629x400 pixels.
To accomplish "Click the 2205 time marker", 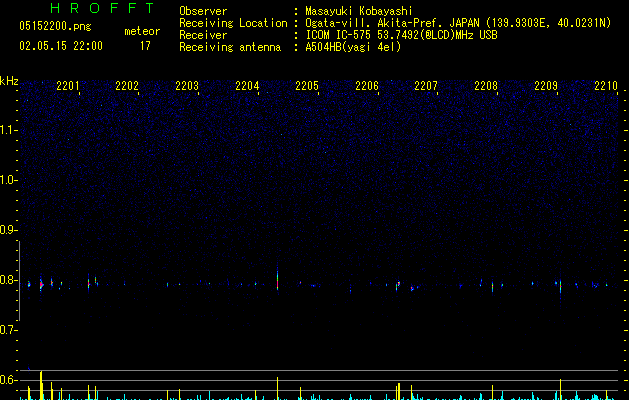I will (x=307, y=86).
